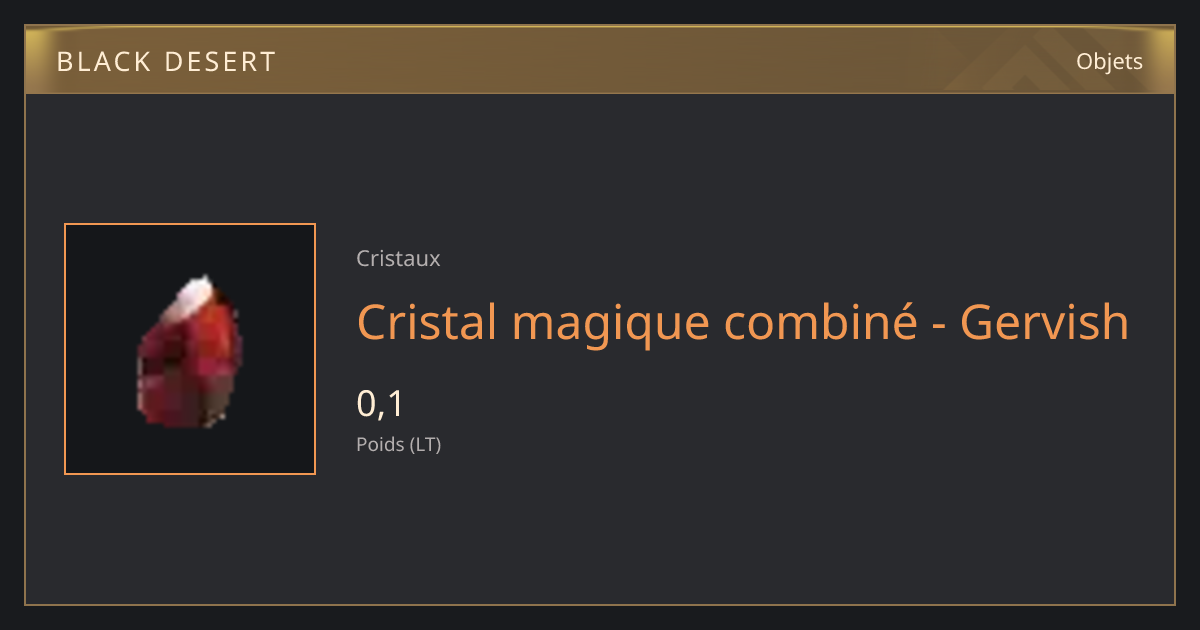This screenshot has height=630, width=1200.
Task: Select the 0,1 weight value
Action: 380,404
